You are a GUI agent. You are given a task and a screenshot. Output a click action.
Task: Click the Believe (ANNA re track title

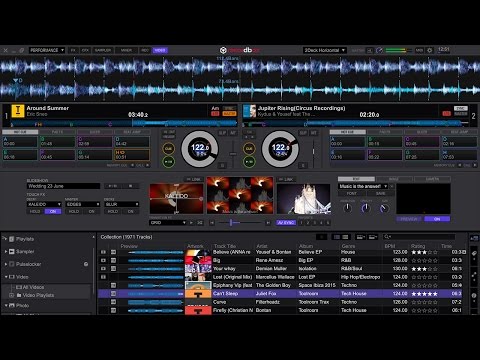(x=232, y=252)
